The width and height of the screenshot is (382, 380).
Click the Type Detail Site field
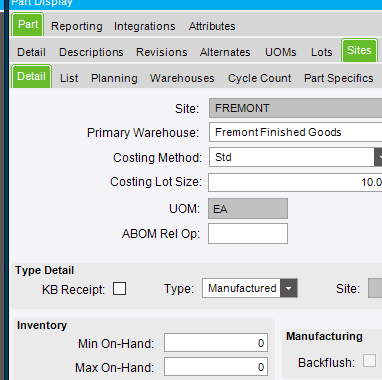pyautogui.click(x=375, y=288)
